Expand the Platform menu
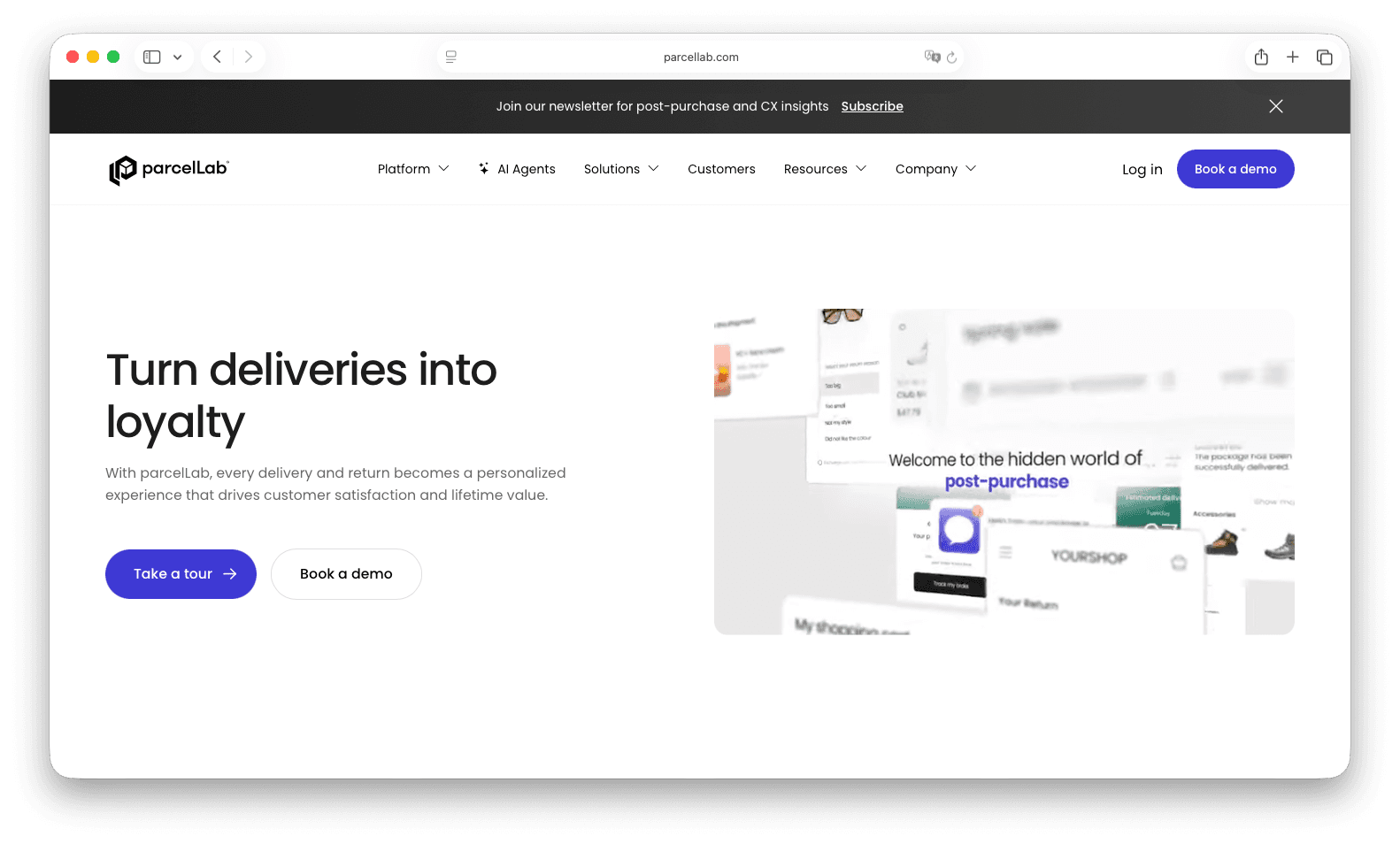1400x844 pixels. pos(413,169)
